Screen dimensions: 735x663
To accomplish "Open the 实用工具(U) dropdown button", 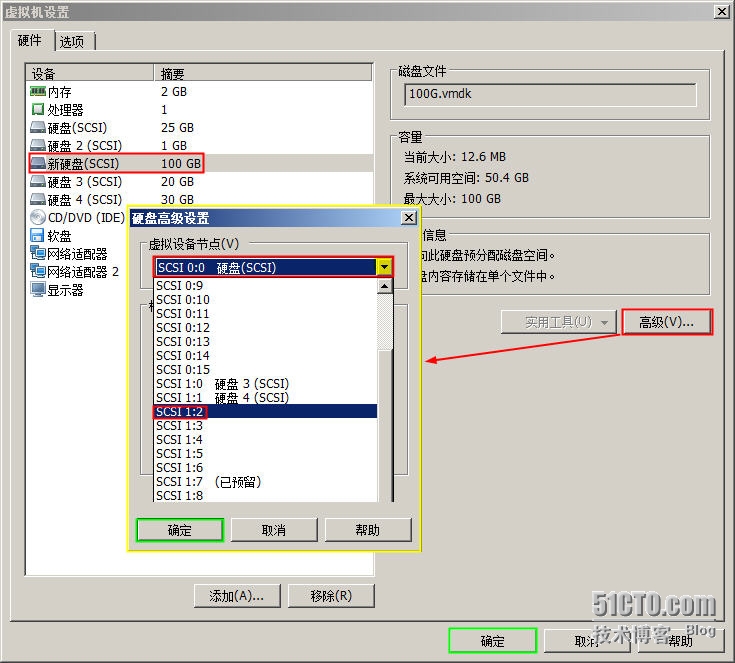I will click(558, 322).
